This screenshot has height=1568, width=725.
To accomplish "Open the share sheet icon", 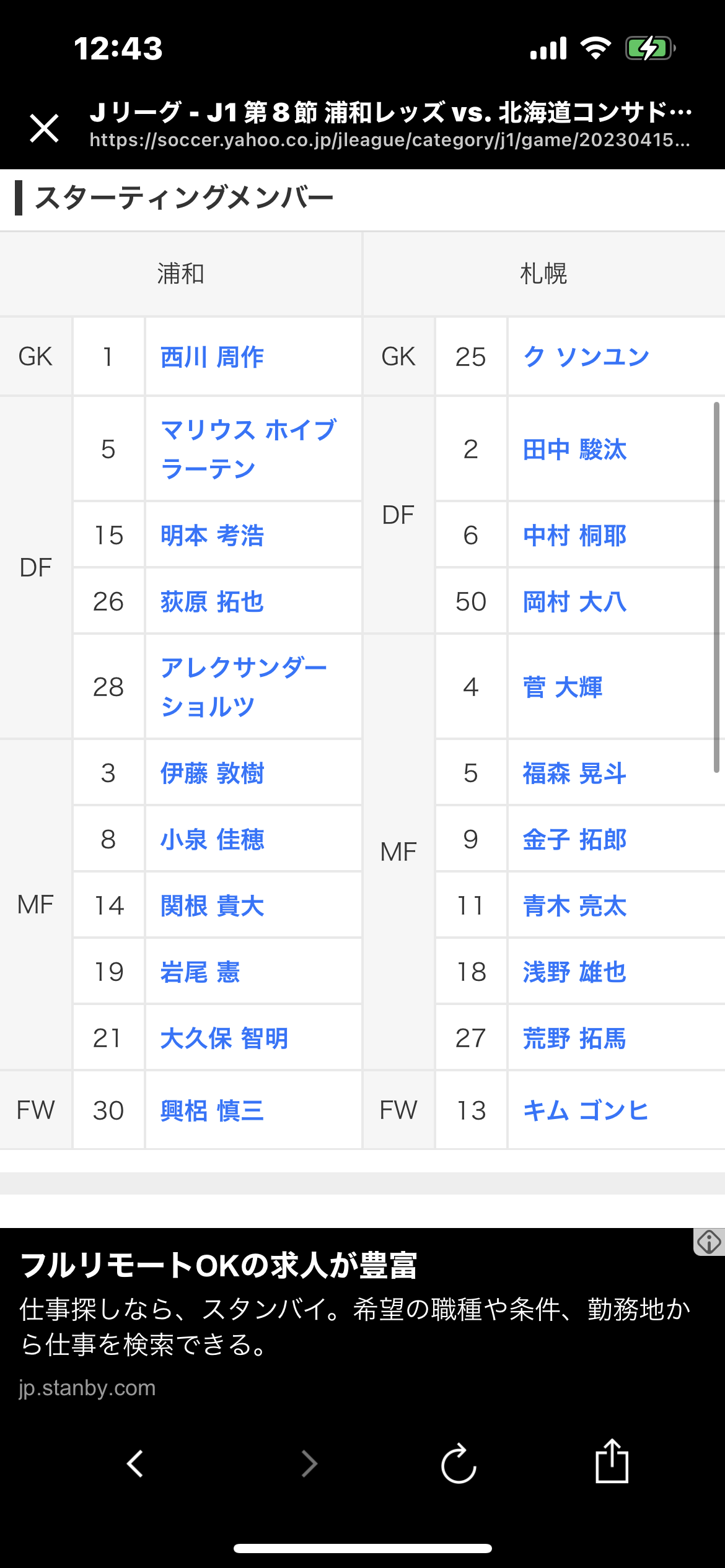I will click(612, 1461).
